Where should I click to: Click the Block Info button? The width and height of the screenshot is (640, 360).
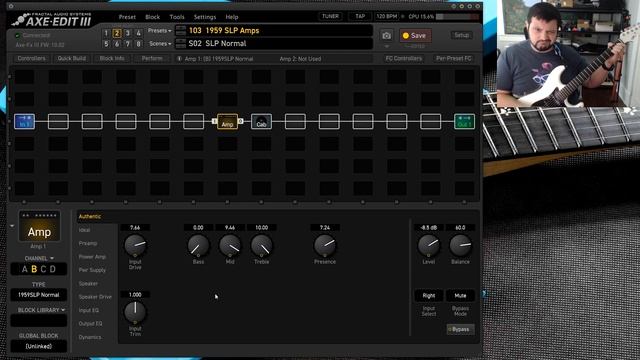coord(112,59)
